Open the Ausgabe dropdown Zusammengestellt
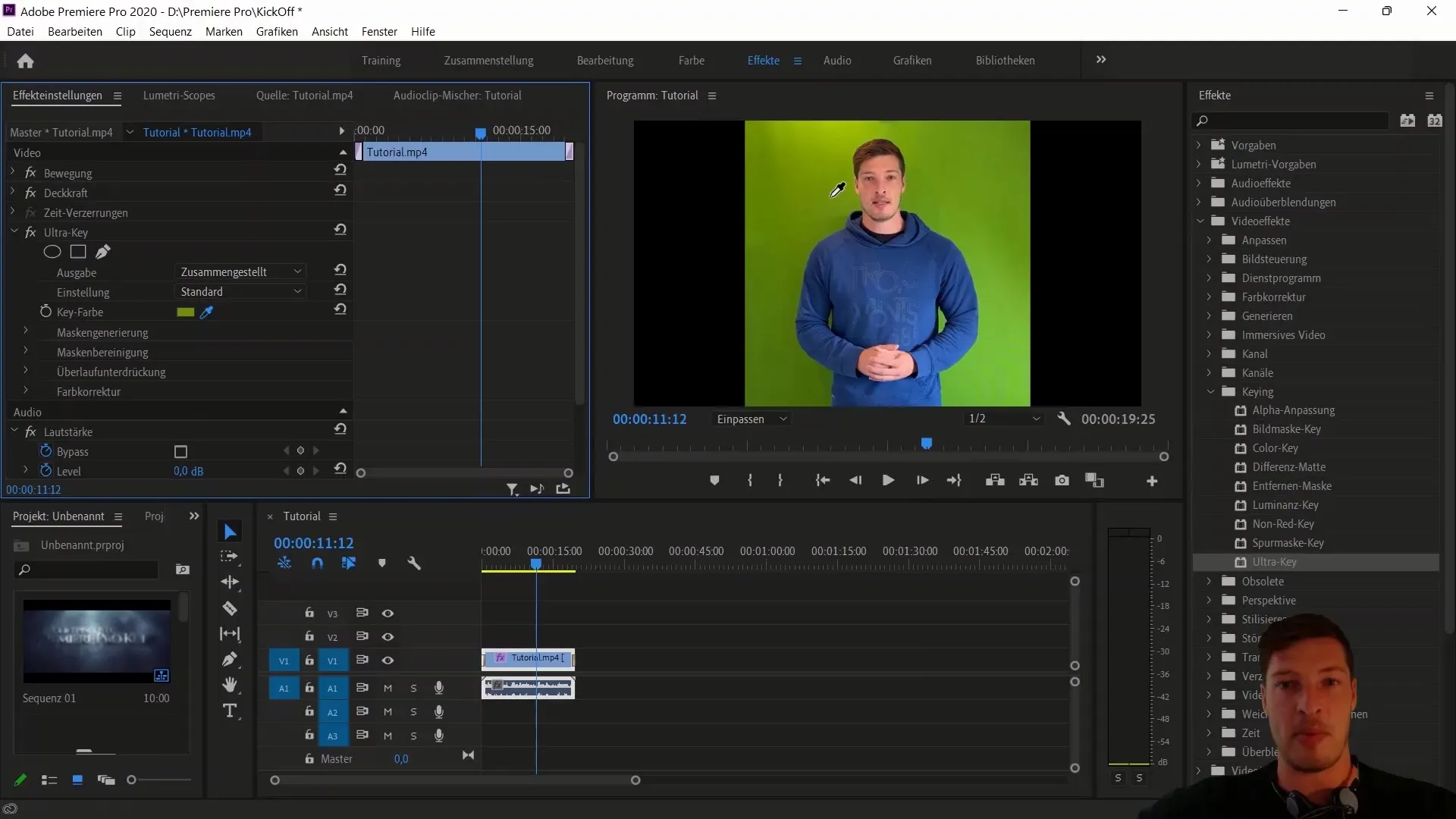Image resolution: width=1456 pixels, height=819 pixels. click(240, 271)
